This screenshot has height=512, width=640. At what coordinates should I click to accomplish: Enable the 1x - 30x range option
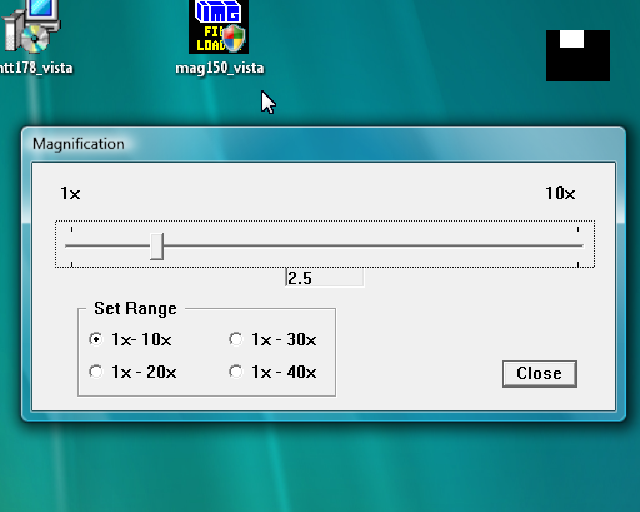(236, 339)
